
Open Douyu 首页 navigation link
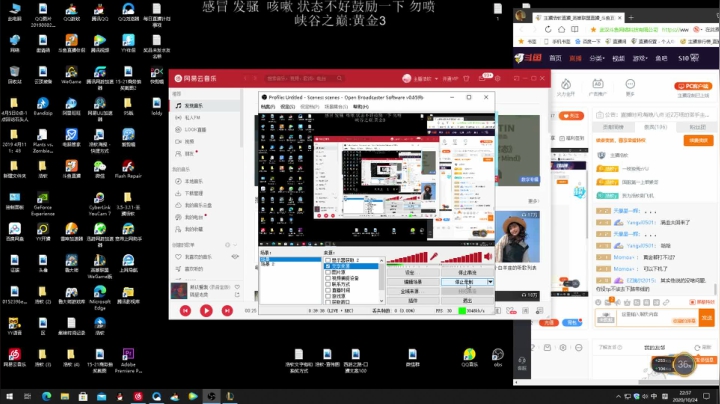(555, 58)
